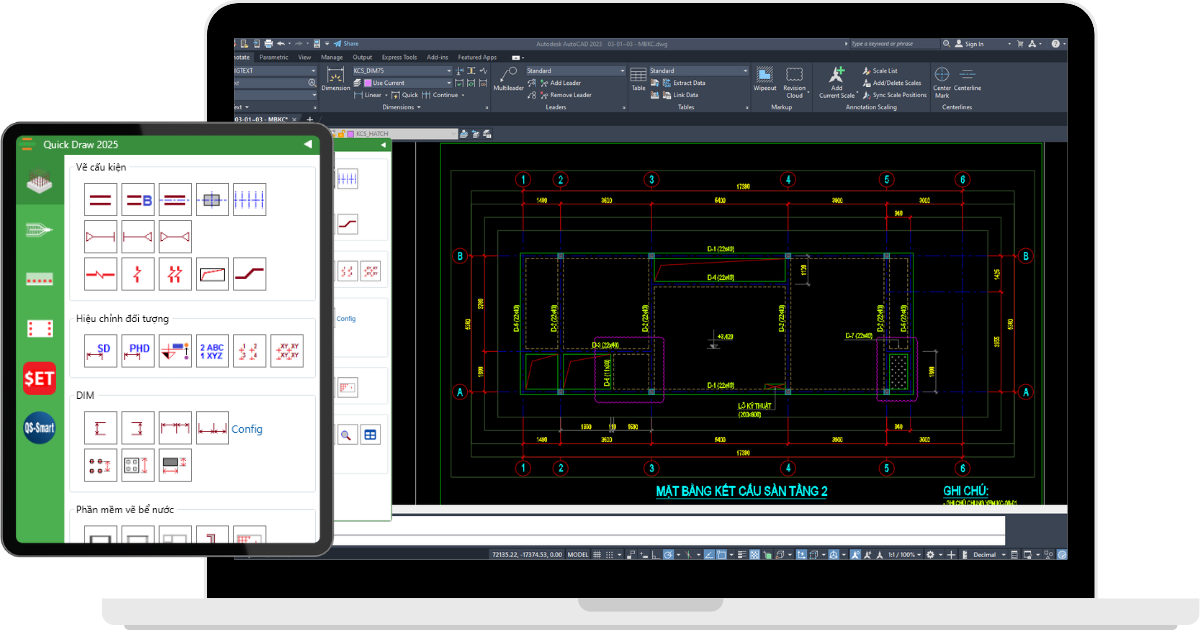Insert a Table from the ribbon
The height and width of the screenshot is (630, 1200).
click(x=638, y=80)
